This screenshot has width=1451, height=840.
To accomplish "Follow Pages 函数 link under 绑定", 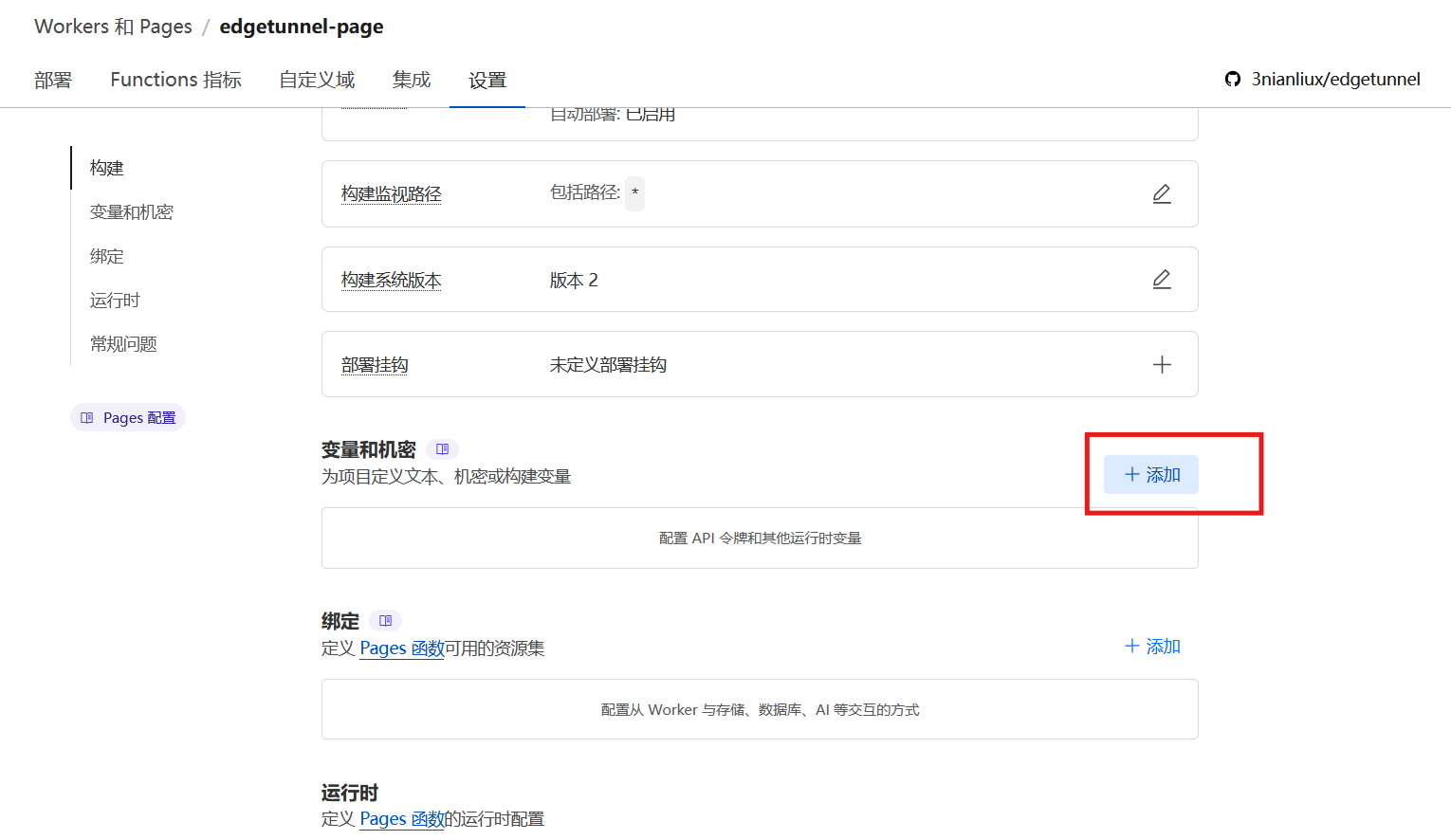I will [402, 648].
